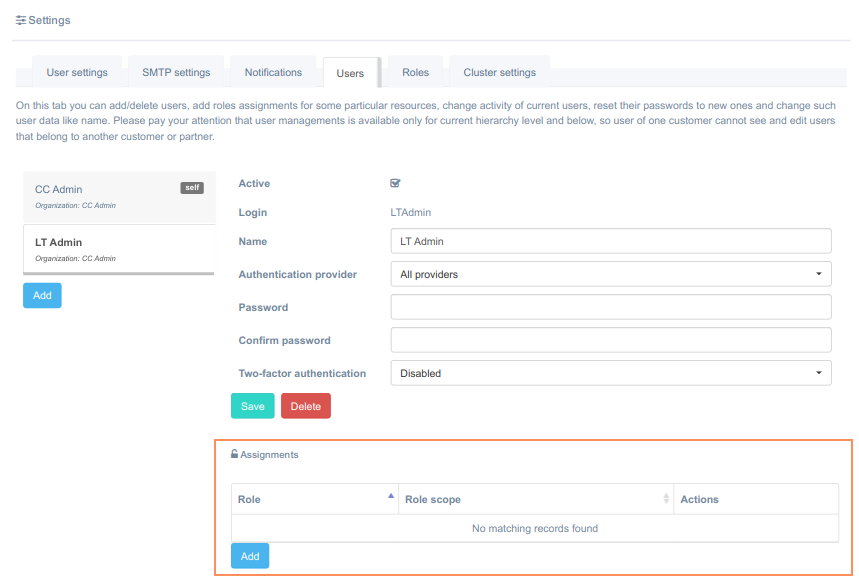Click into the Confirm password field

pos(610,340)
